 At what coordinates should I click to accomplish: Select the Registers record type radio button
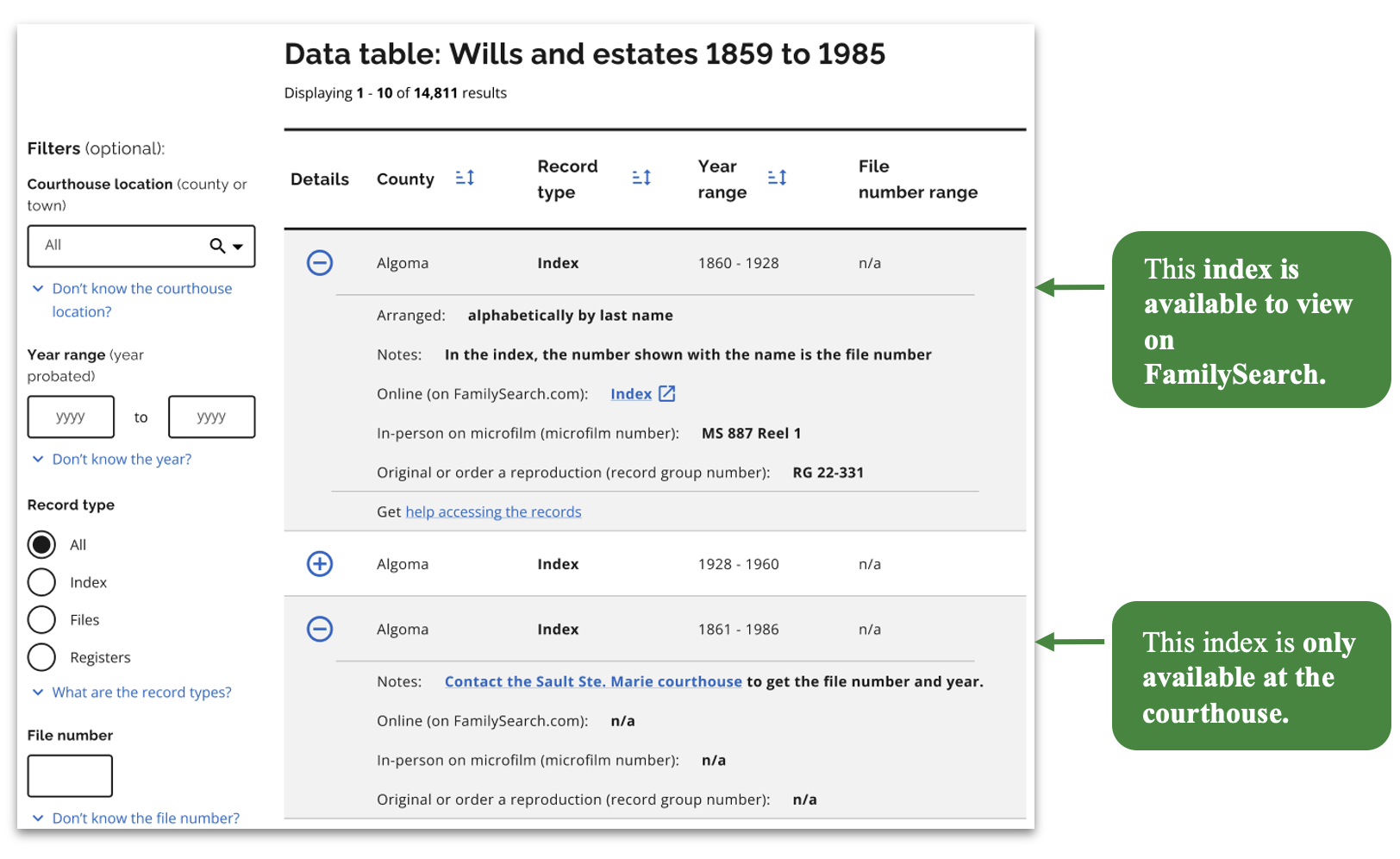41,657
